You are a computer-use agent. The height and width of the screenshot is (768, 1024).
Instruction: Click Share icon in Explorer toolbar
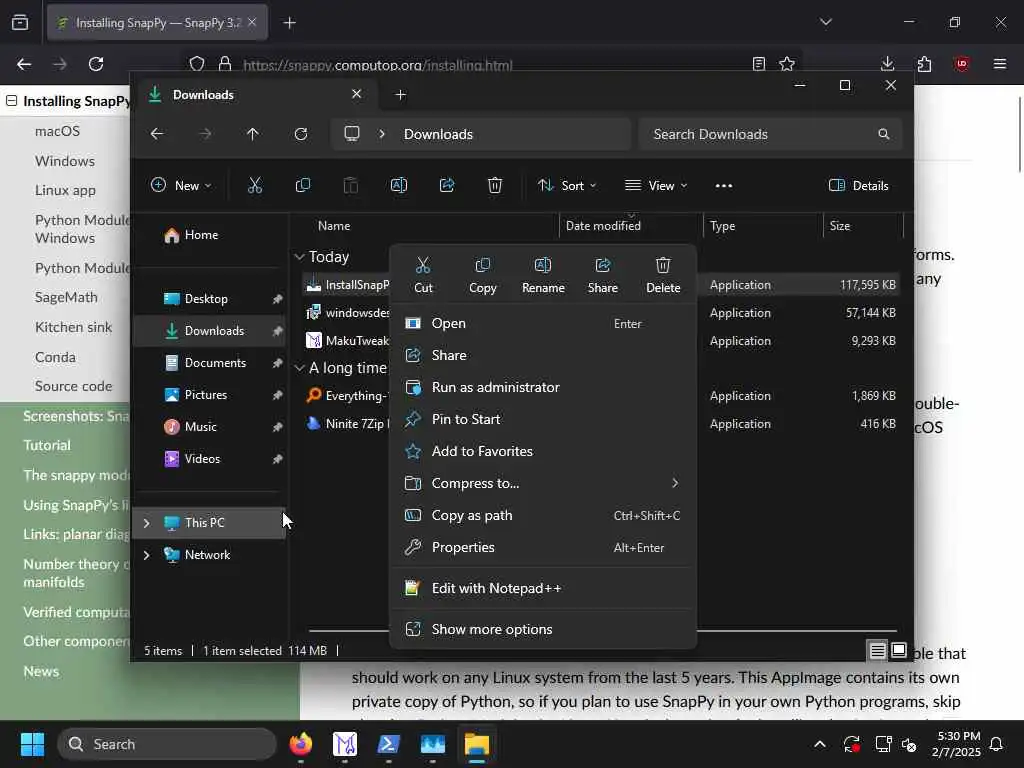(x=447, y=185)
